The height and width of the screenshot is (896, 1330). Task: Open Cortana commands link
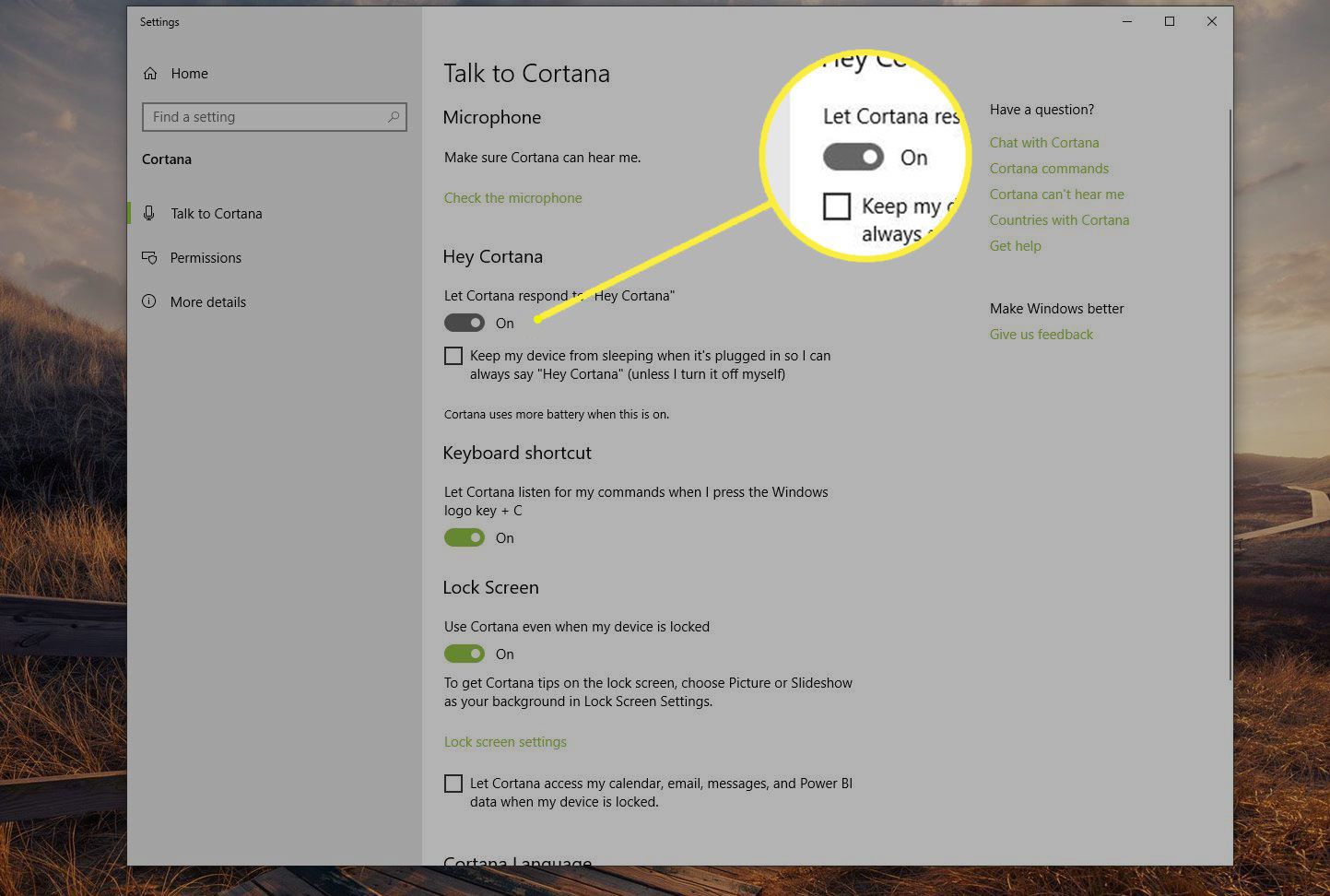pyautogui.click(x=1049, y=169)
